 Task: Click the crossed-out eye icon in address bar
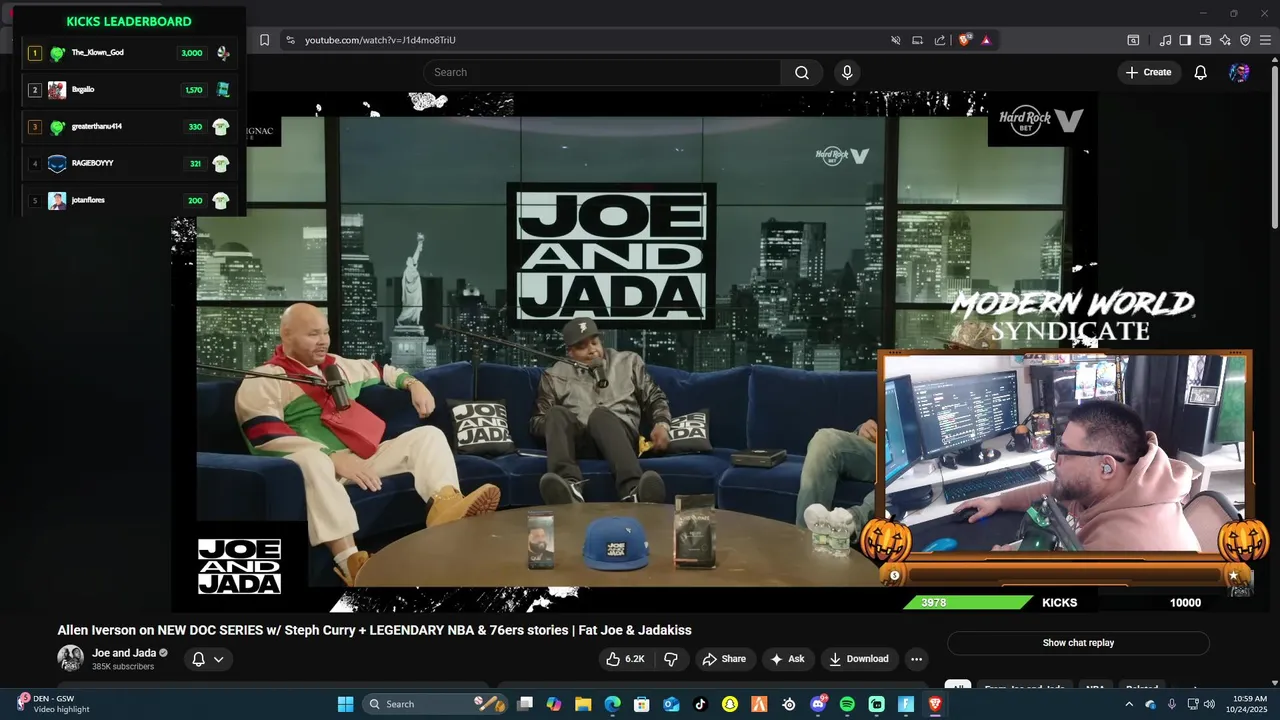(x=896, y=40)
